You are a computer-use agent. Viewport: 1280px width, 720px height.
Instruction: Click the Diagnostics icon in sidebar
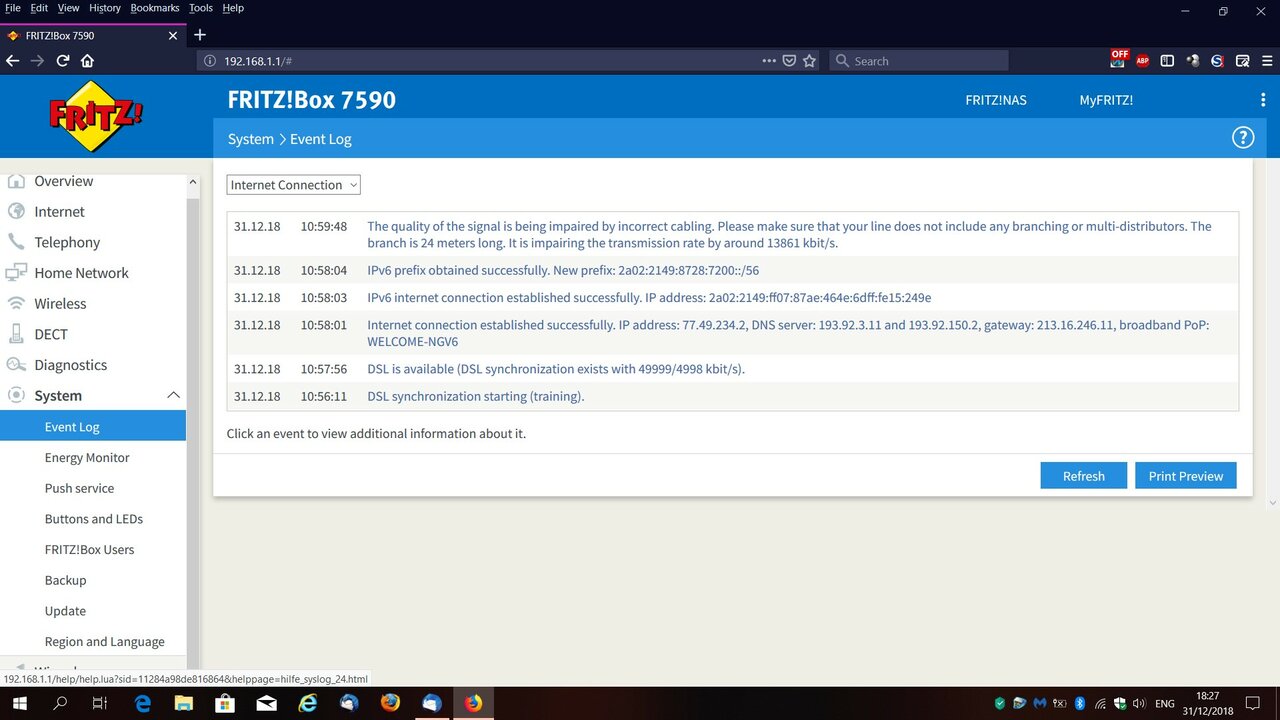(16, 365)
